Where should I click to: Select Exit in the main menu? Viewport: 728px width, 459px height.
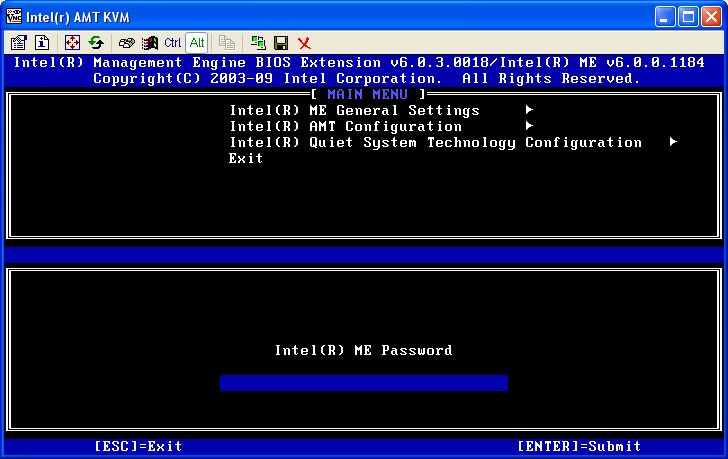[x=246, y=158]
